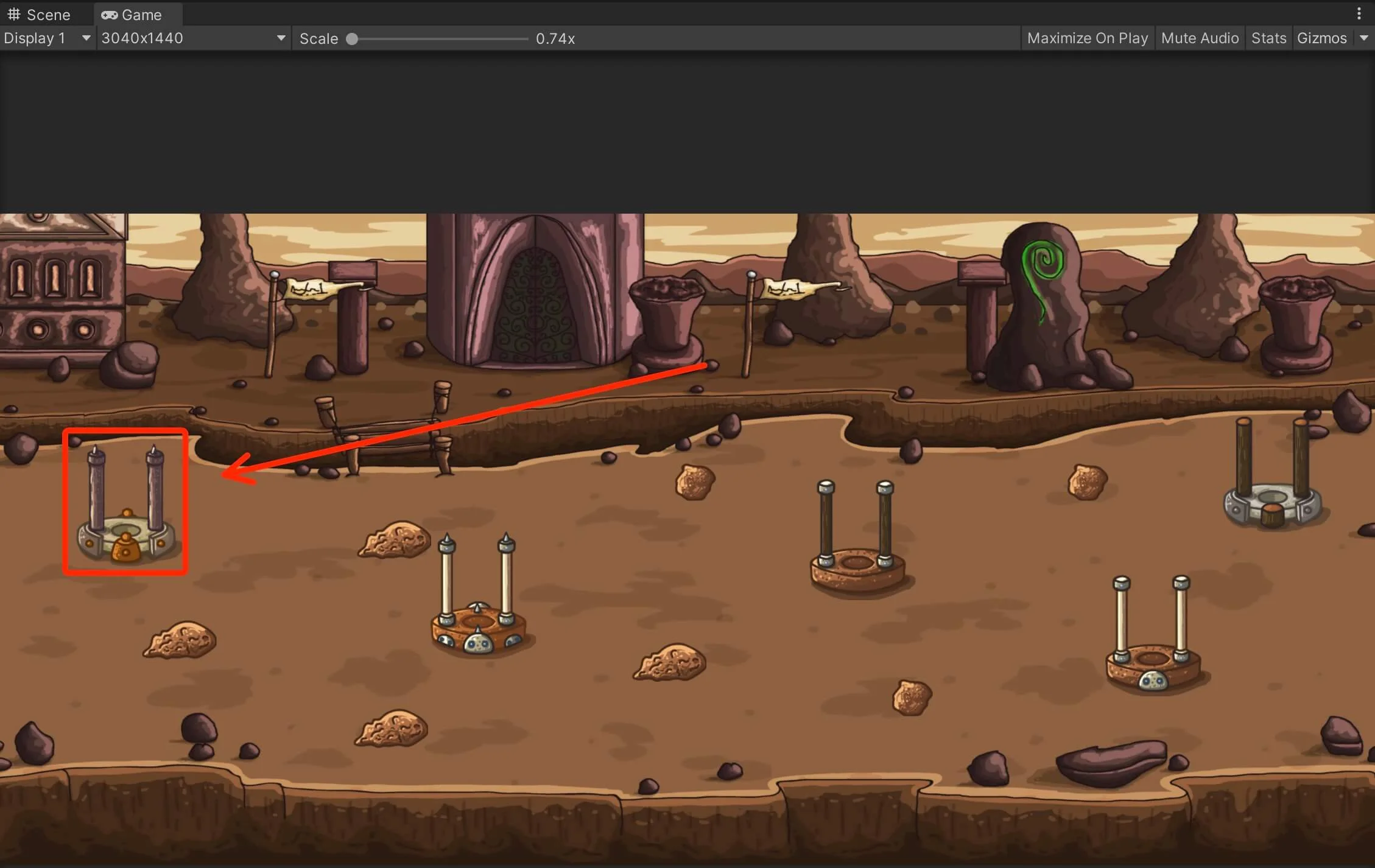Toggle the Stats overlay
The height and width of the screenshot is (868, 1375).
(1268, 38)
